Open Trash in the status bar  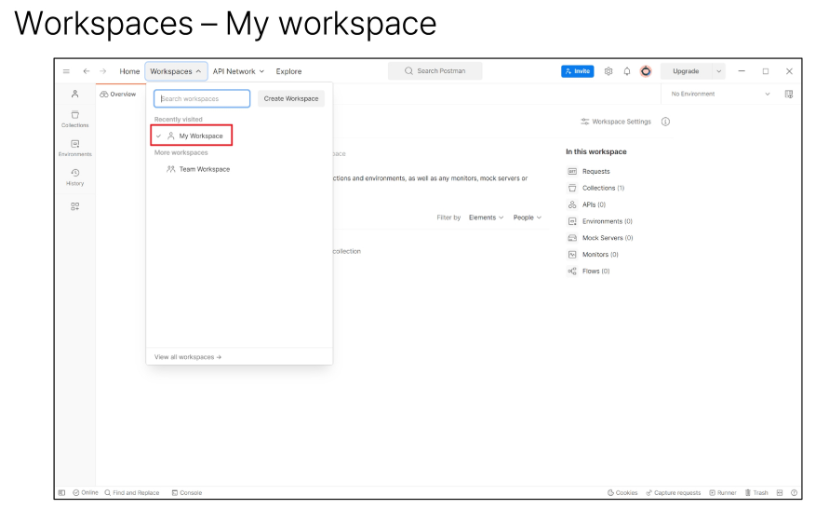pyautogui.click(x=756, y=492)
